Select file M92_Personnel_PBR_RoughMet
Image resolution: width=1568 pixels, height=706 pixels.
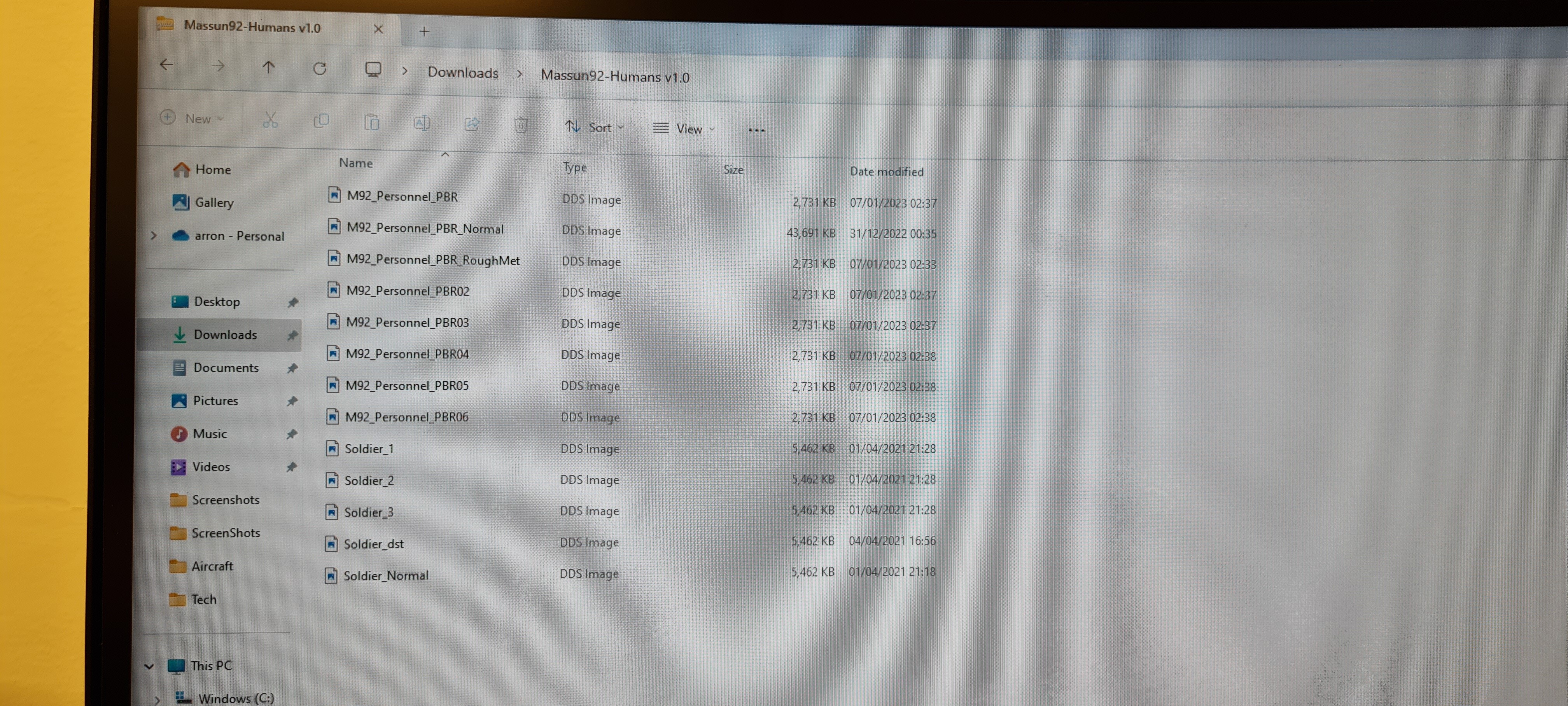coord(423,260)
